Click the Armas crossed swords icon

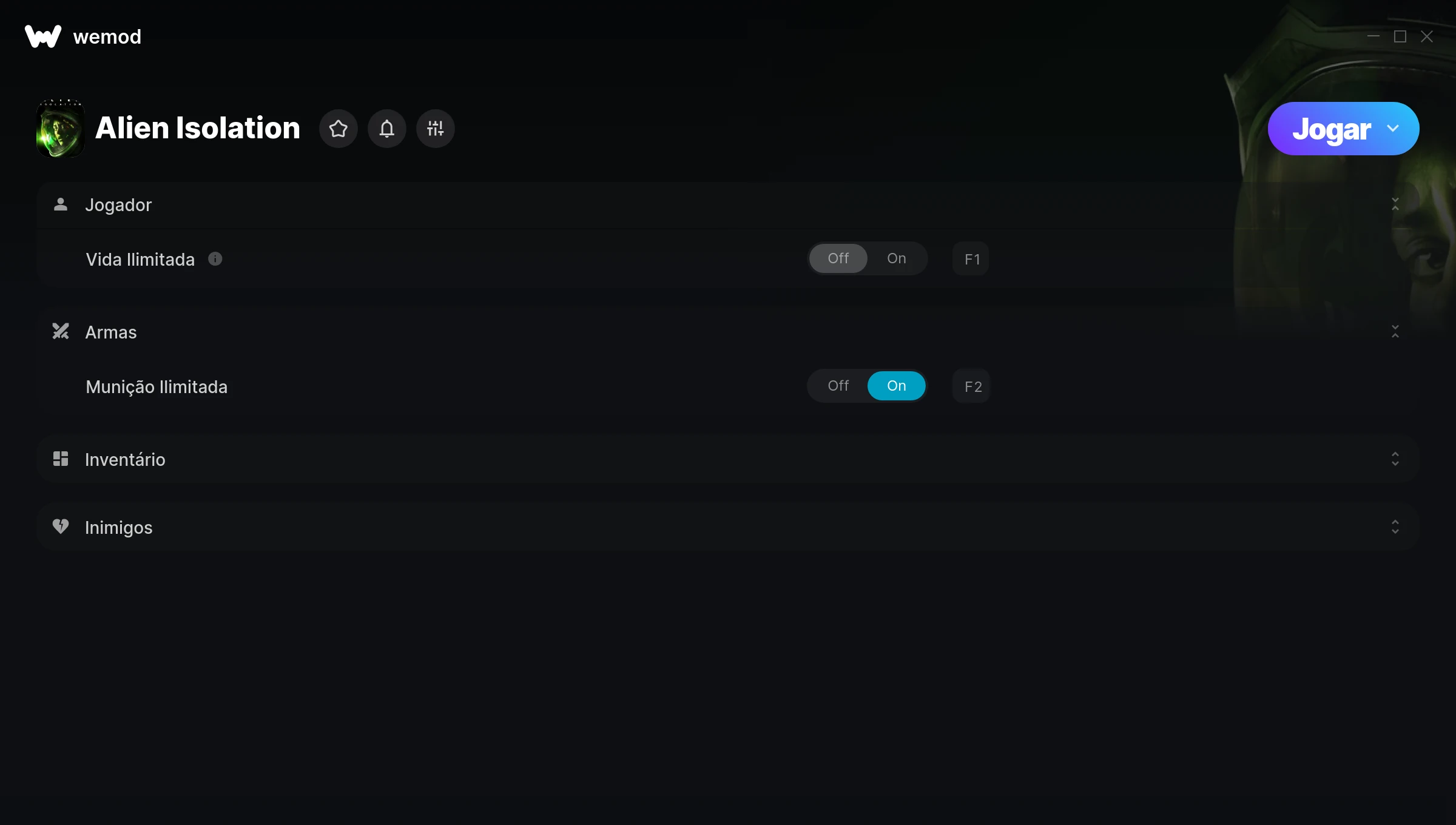point(61,331)
